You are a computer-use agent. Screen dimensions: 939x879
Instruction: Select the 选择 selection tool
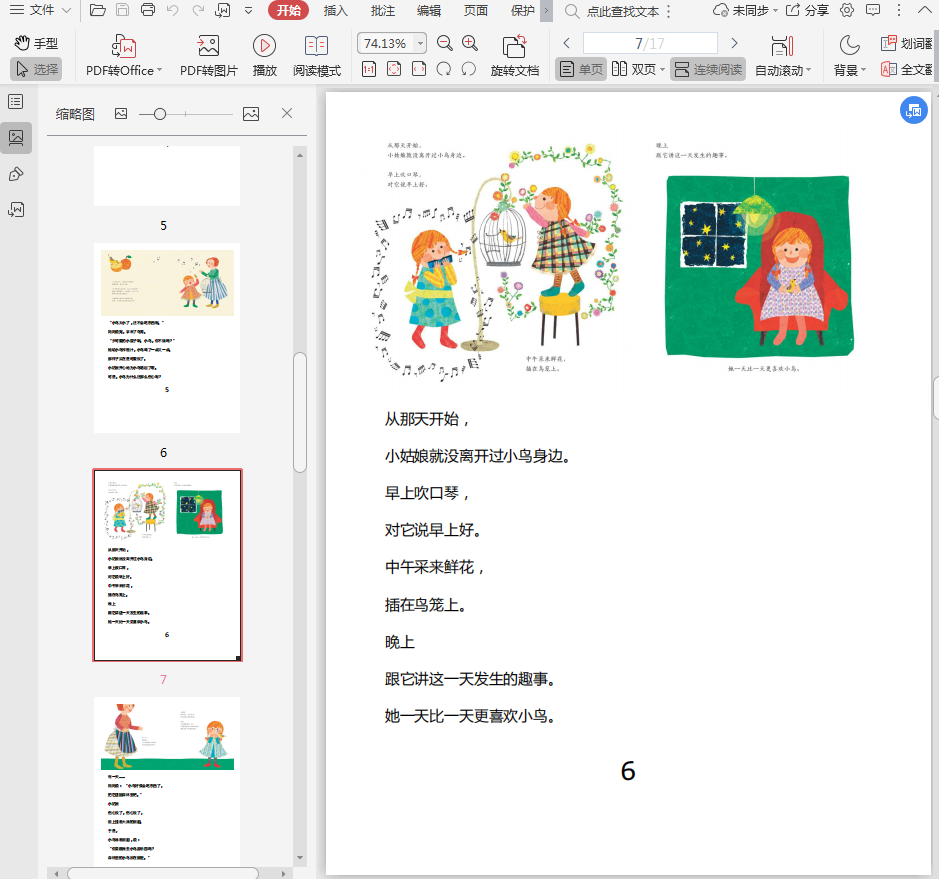click(x=36, y=69)
